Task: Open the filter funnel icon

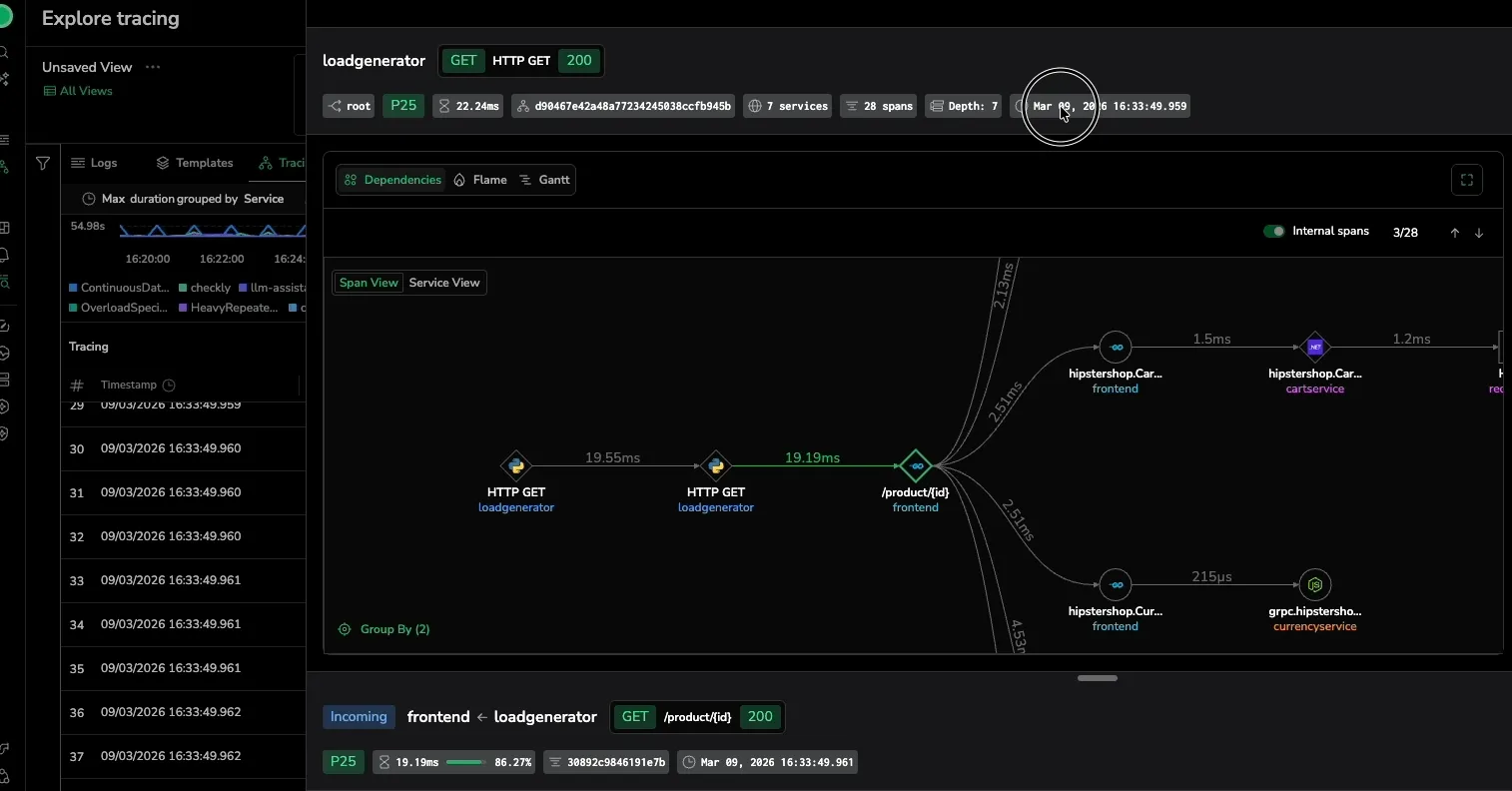Action: click(x=43, y=163)
